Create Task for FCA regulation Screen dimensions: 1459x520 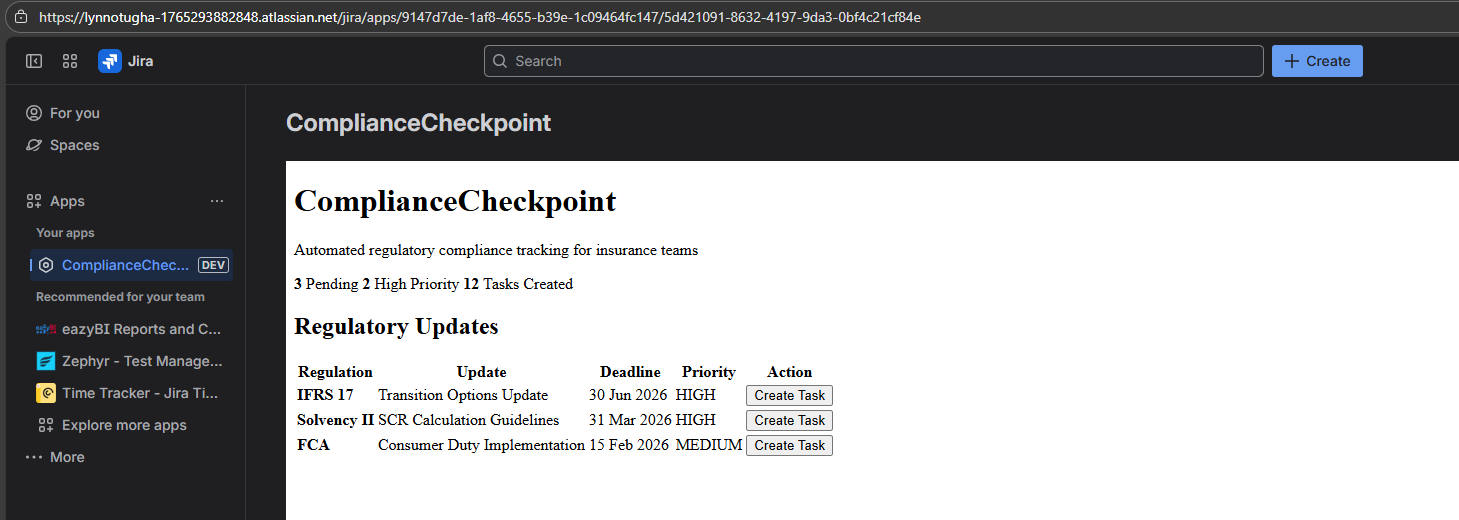pyautogui.click(x=789, y=446)
